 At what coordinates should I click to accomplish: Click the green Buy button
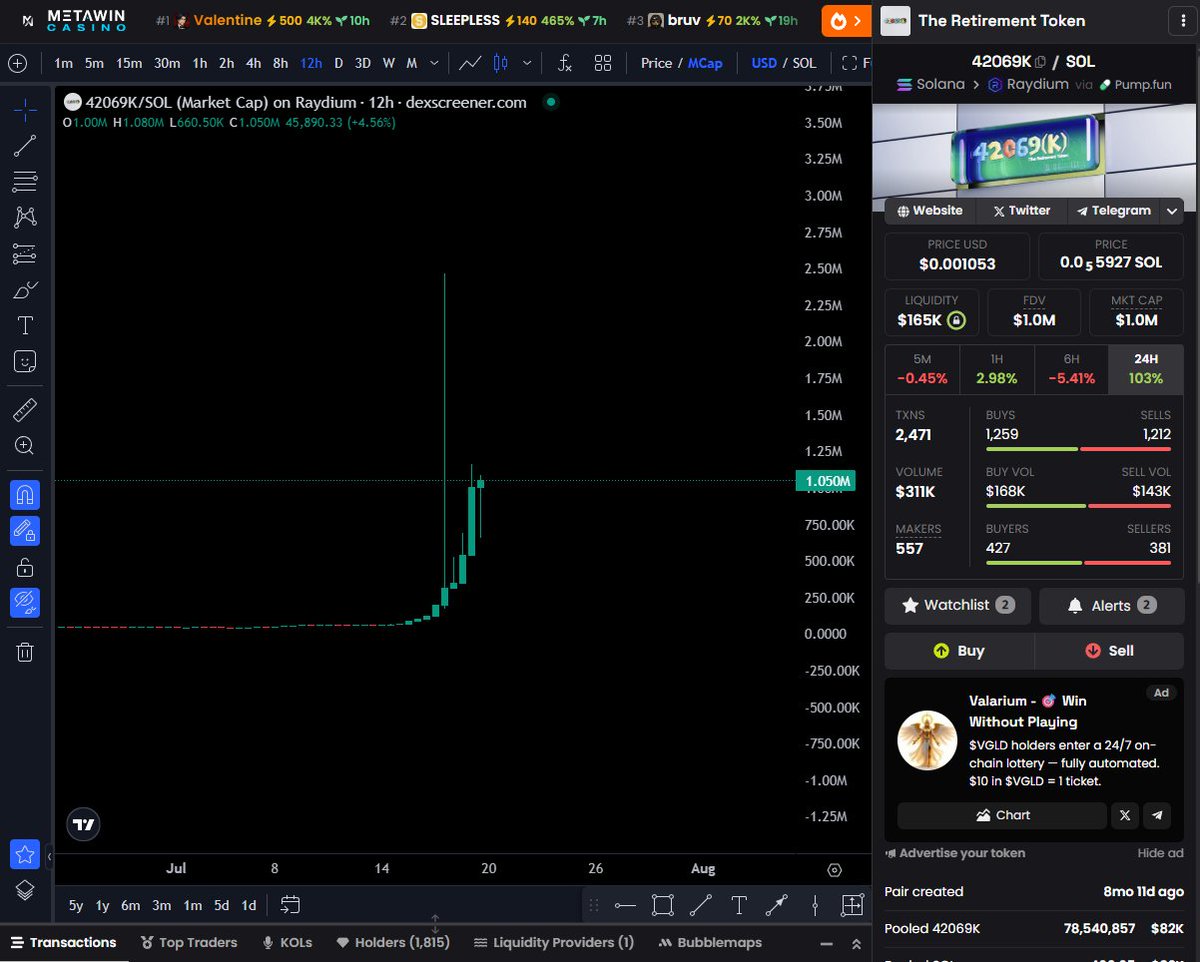point(959,650)
